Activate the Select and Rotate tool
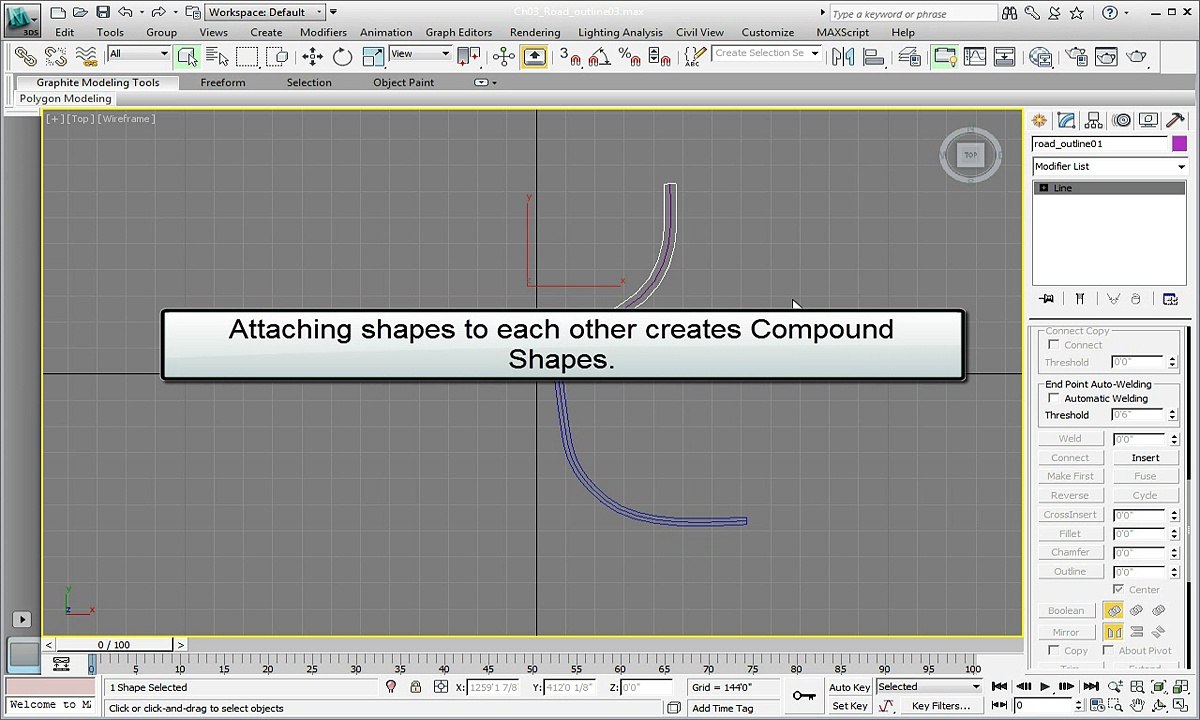This screenshot has width=1200, height=720. [342, 56]
